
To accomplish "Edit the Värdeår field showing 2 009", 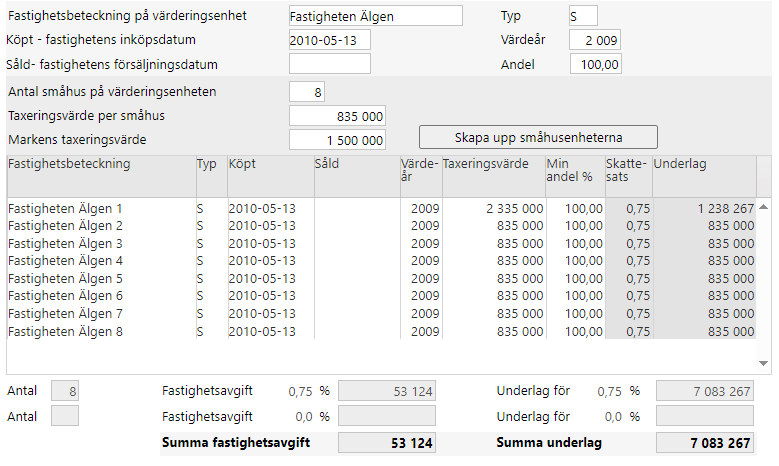I will [x=595, y=40].
